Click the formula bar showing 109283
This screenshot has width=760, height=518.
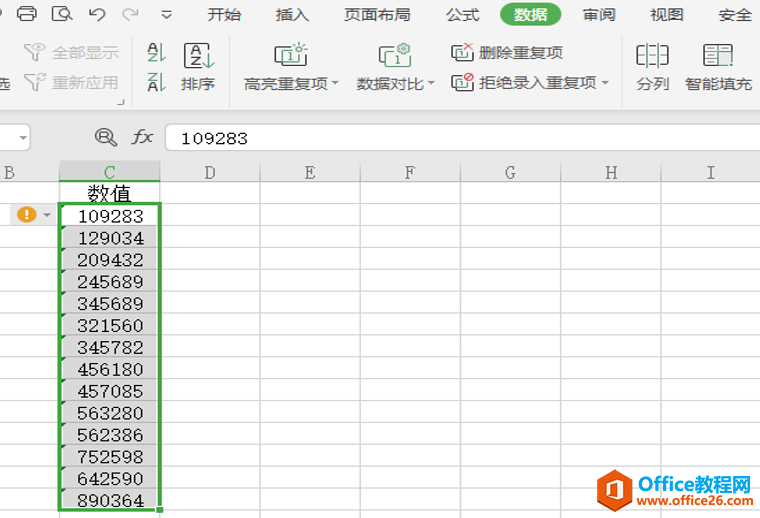[x=462, y=138]
